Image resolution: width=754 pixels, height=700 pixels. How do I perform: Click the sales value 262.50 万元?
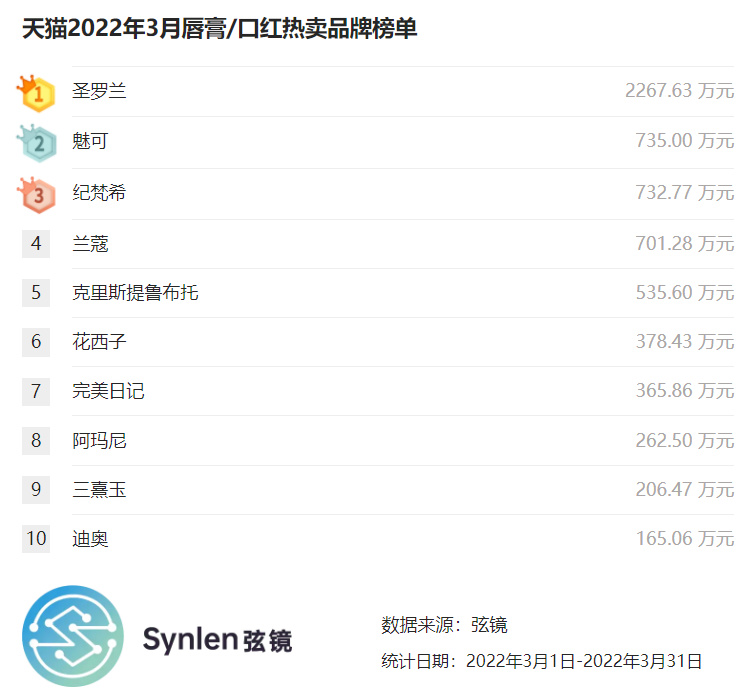click(x=685, y=440)
